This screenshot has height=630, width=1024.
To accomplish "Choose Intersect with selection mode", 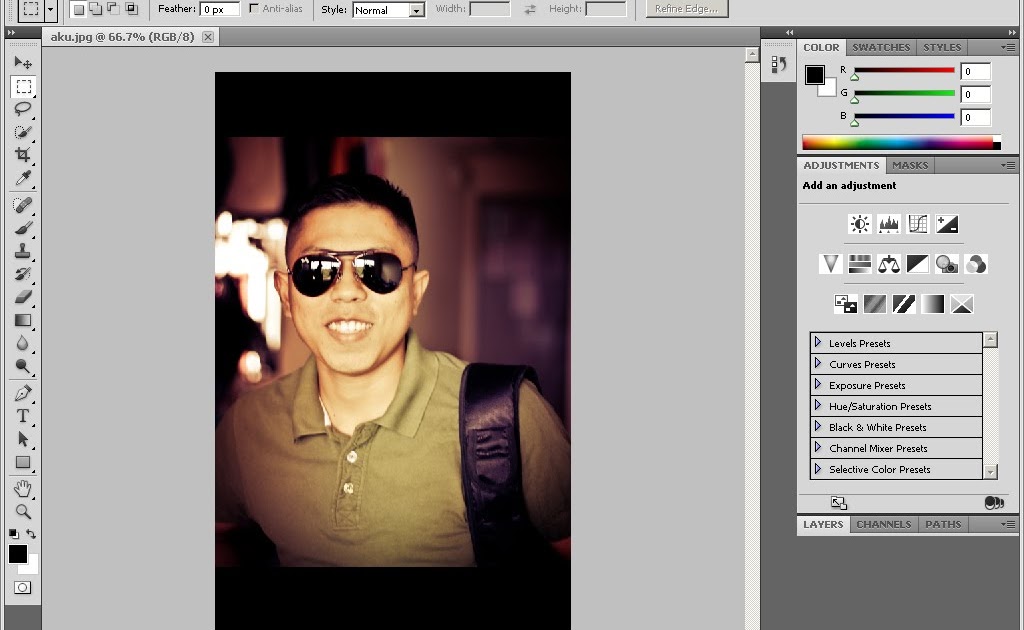I will tap(131, 9).
